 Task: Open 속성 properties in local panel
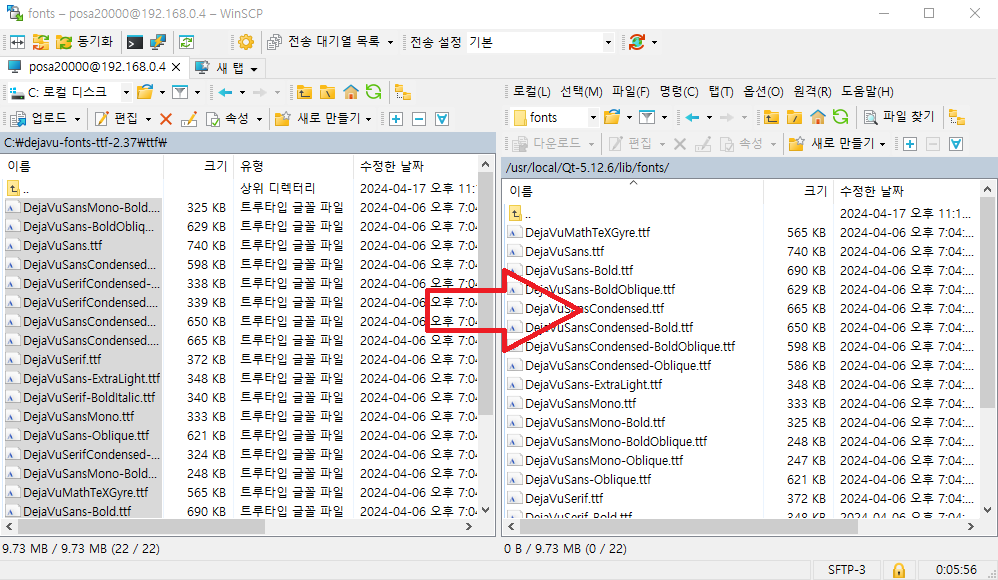(228, 118)
